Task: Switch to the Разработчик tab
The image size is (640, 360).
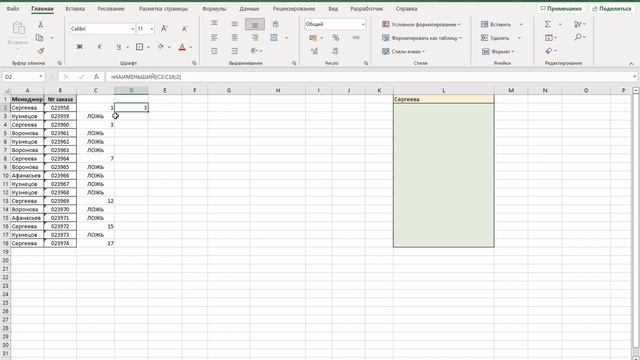Action: coord(367,9)
